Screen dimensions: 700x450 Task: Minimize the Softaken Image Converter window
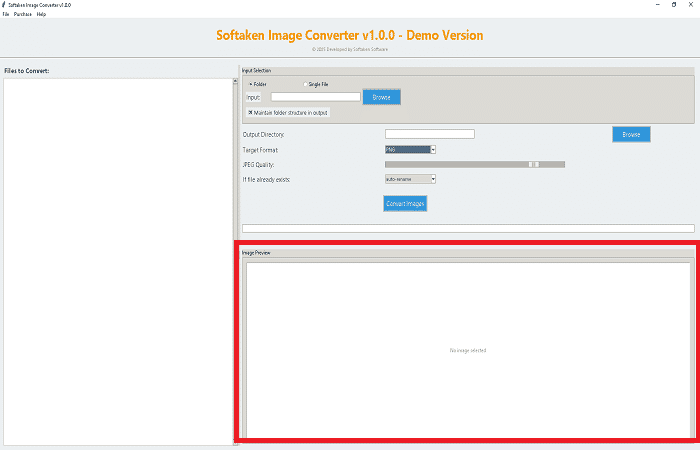coord(658,4)
